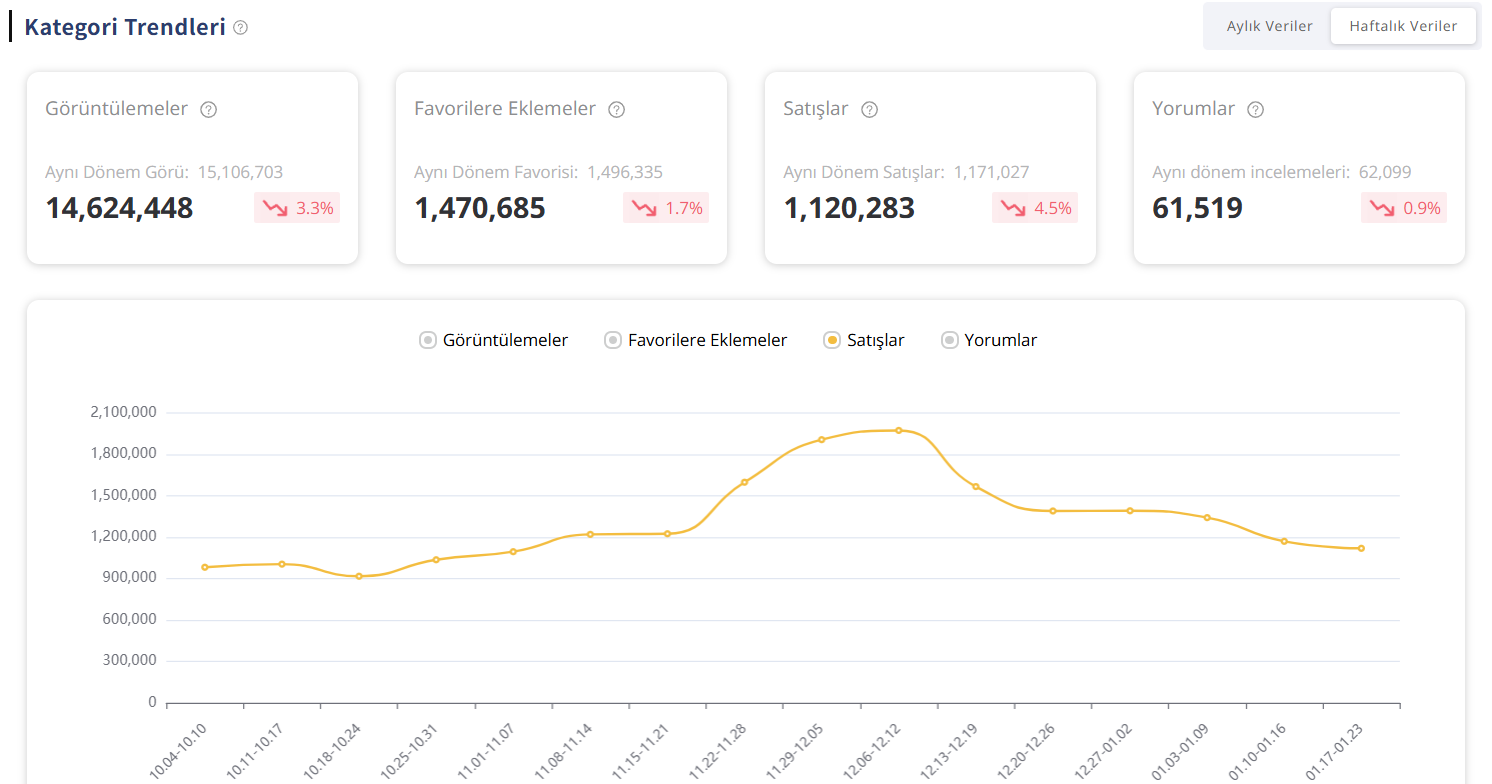Click the 1,120,283 sales total value
Image resolution: width=1492 pixels, height=784 pixels.
click(848, 208)
